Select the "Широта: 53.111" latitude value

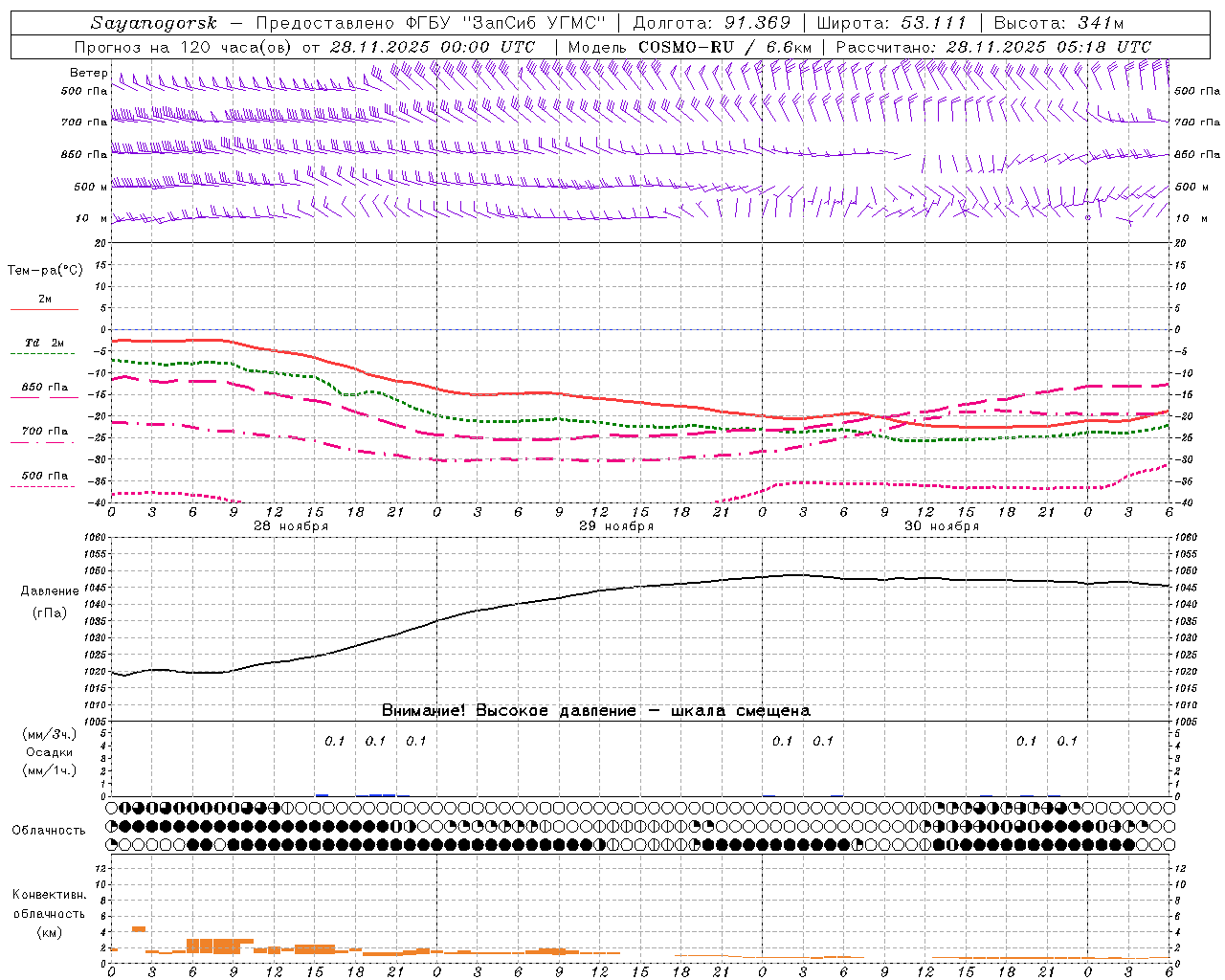[x=892, y=23]
